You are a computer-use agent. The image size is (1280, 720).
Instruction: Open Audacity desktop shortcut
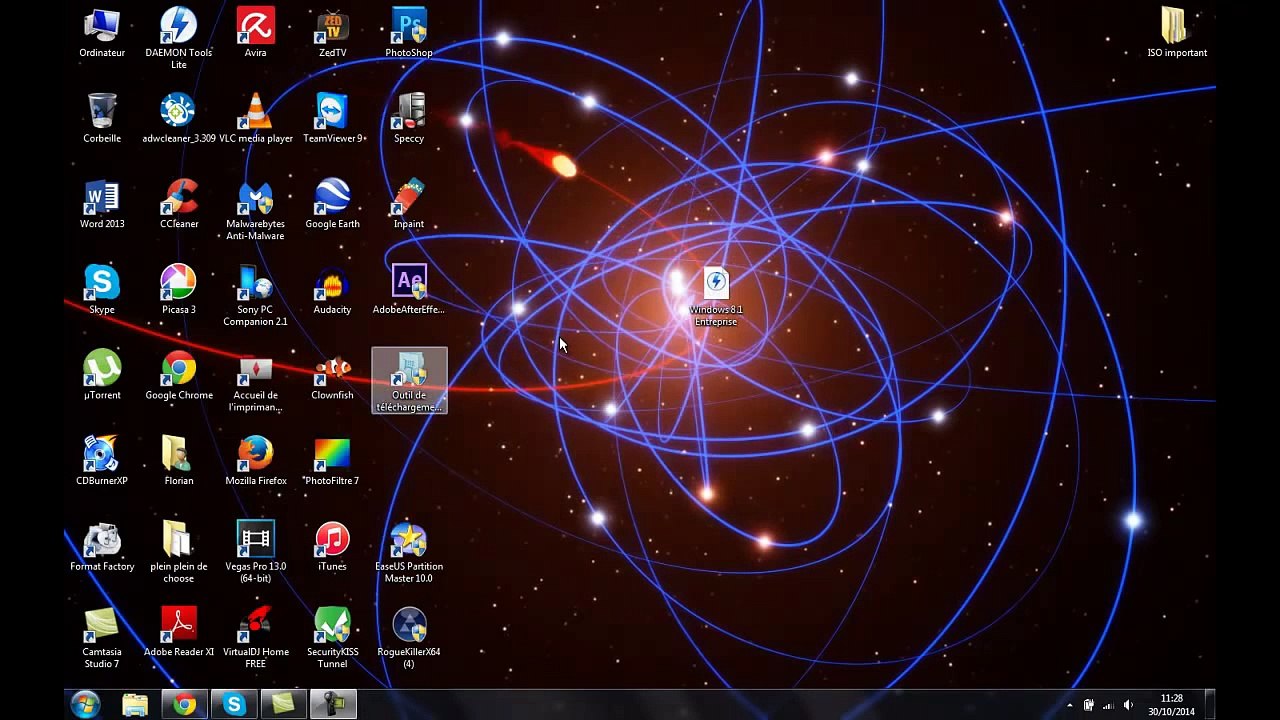tap(332, 290)
